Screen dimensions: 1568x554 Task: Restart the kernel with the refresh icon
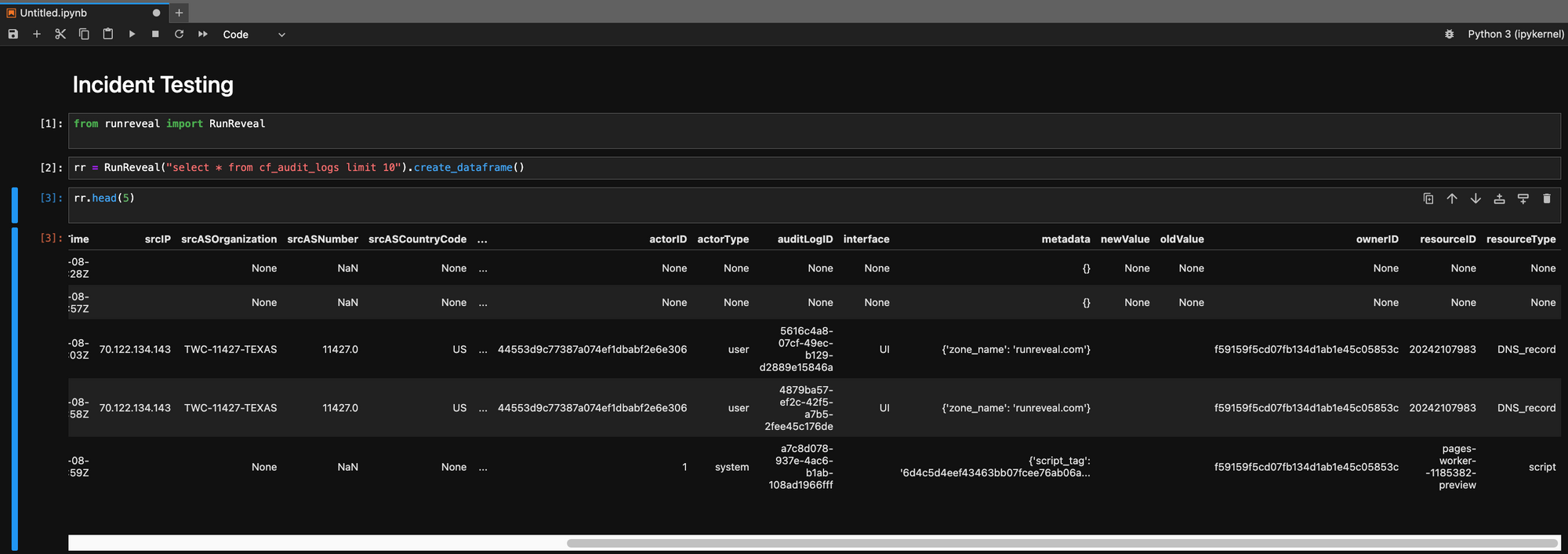tap(179, 35)
